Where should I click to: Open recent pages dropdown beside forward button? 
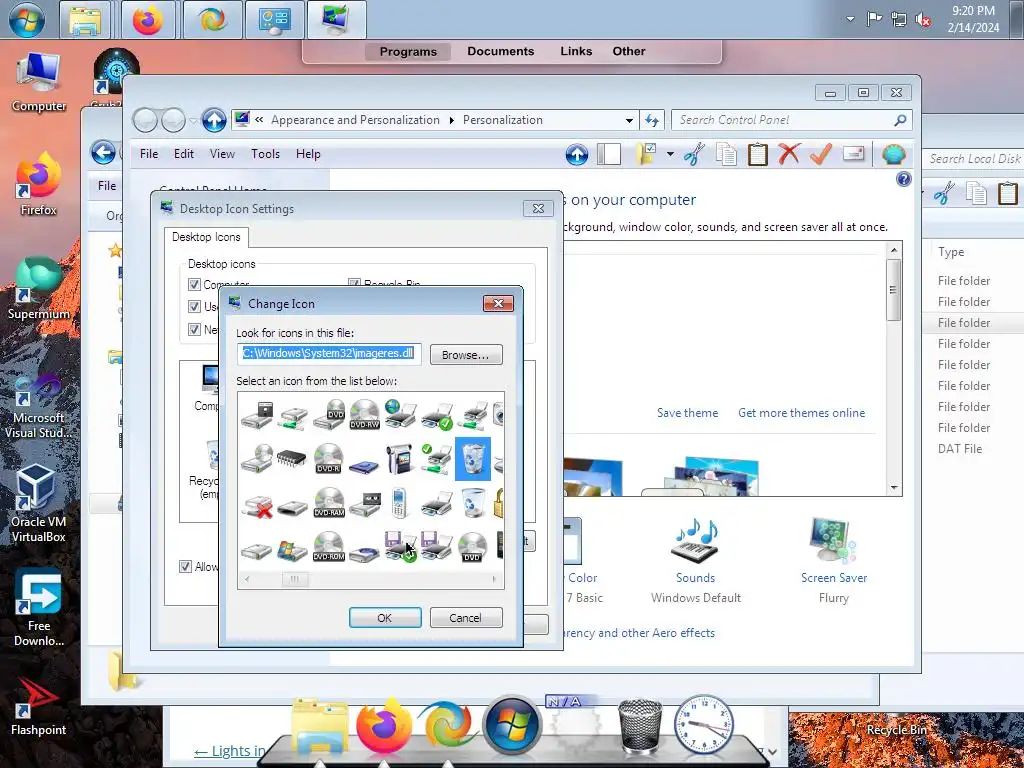click(193, 121)
